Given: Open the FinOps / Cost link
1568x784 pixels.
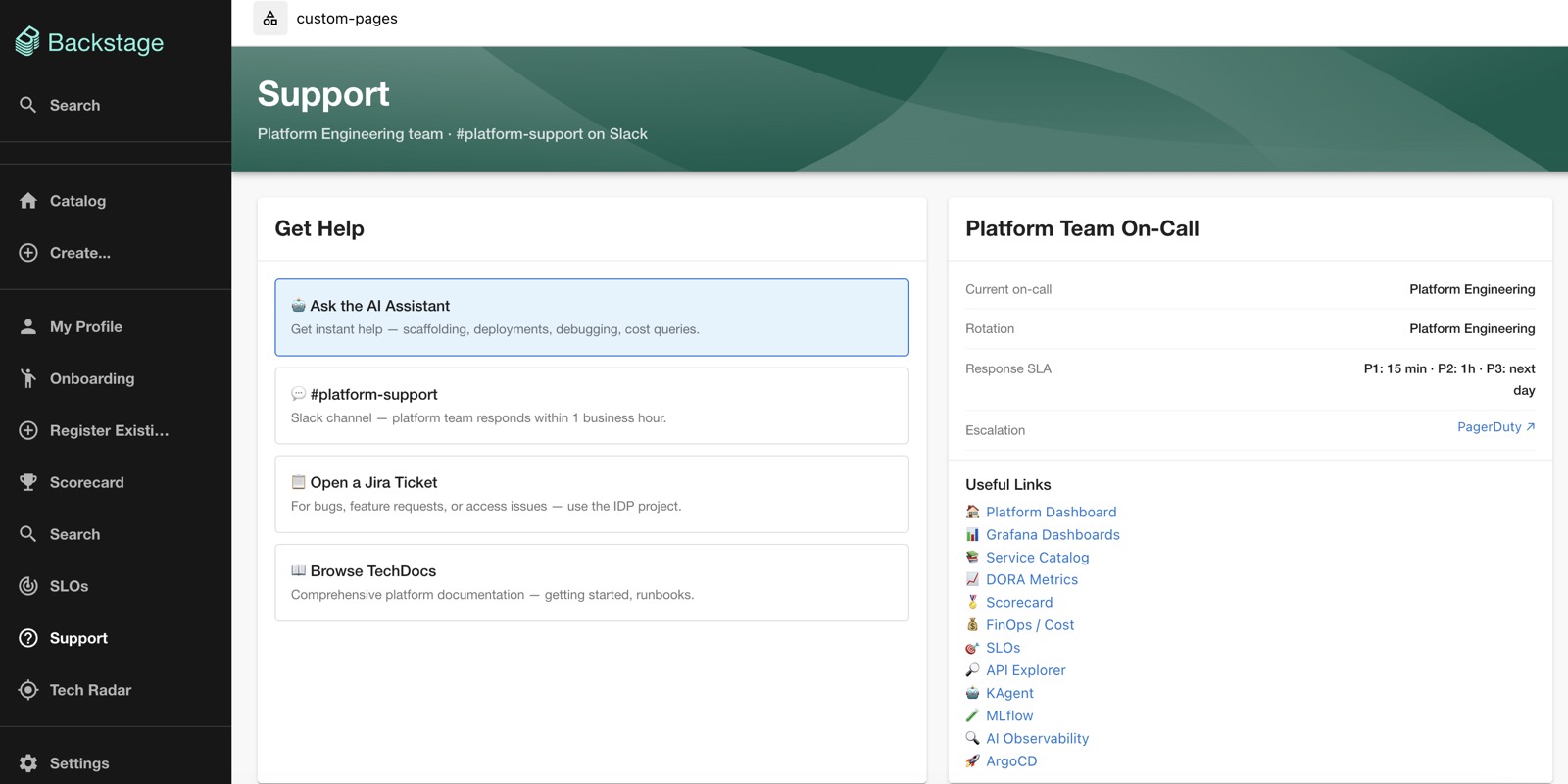Looking at the screenshot, I should [x=1030, y=624].
